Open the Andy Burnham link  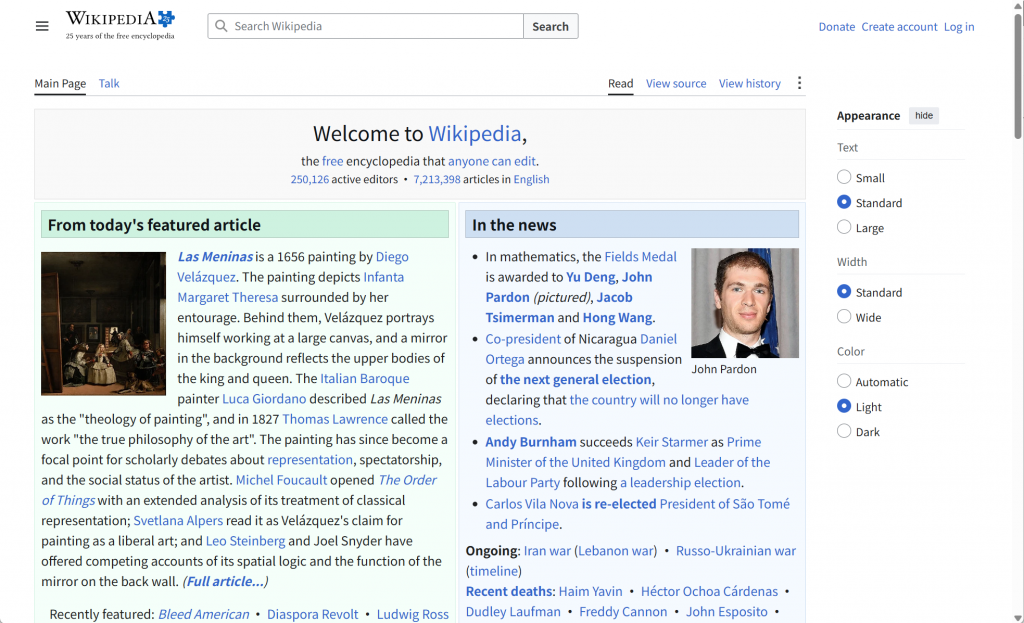[531, 442]
